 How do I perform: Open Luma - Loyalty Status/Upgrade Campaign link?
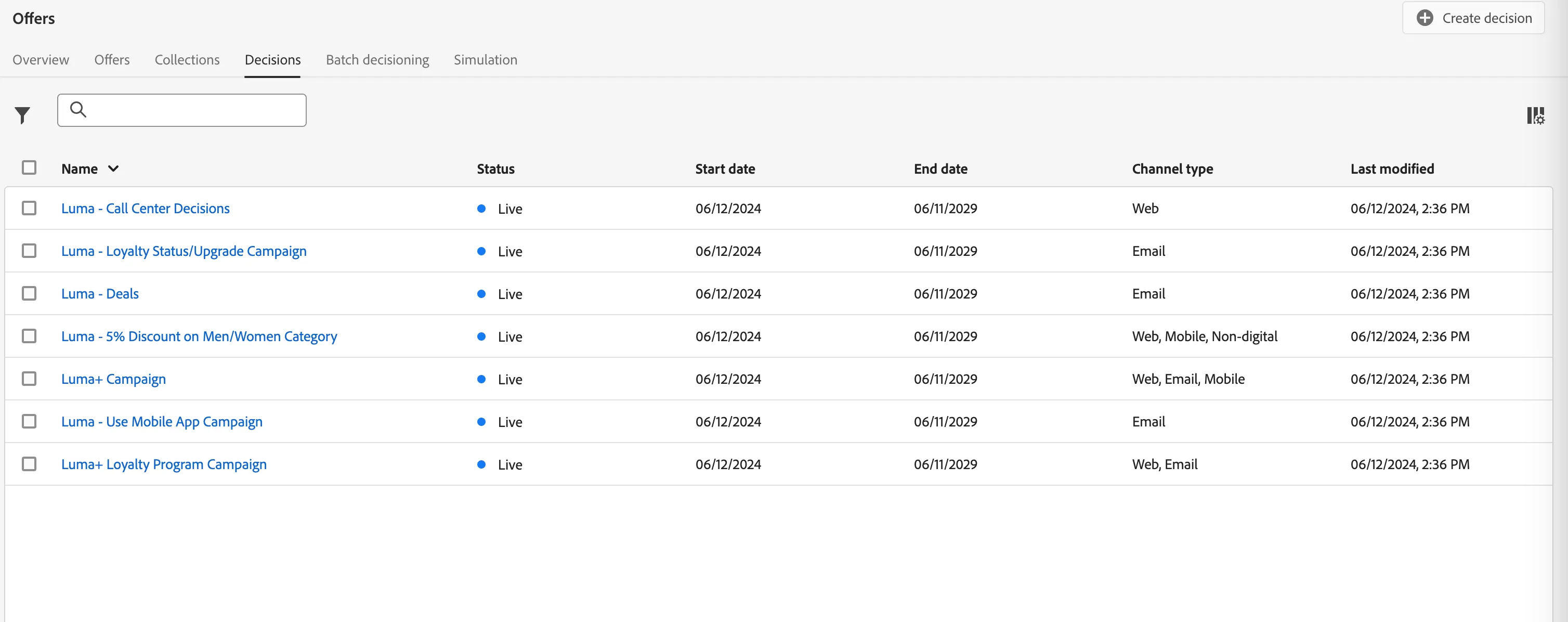coord(184,251)
